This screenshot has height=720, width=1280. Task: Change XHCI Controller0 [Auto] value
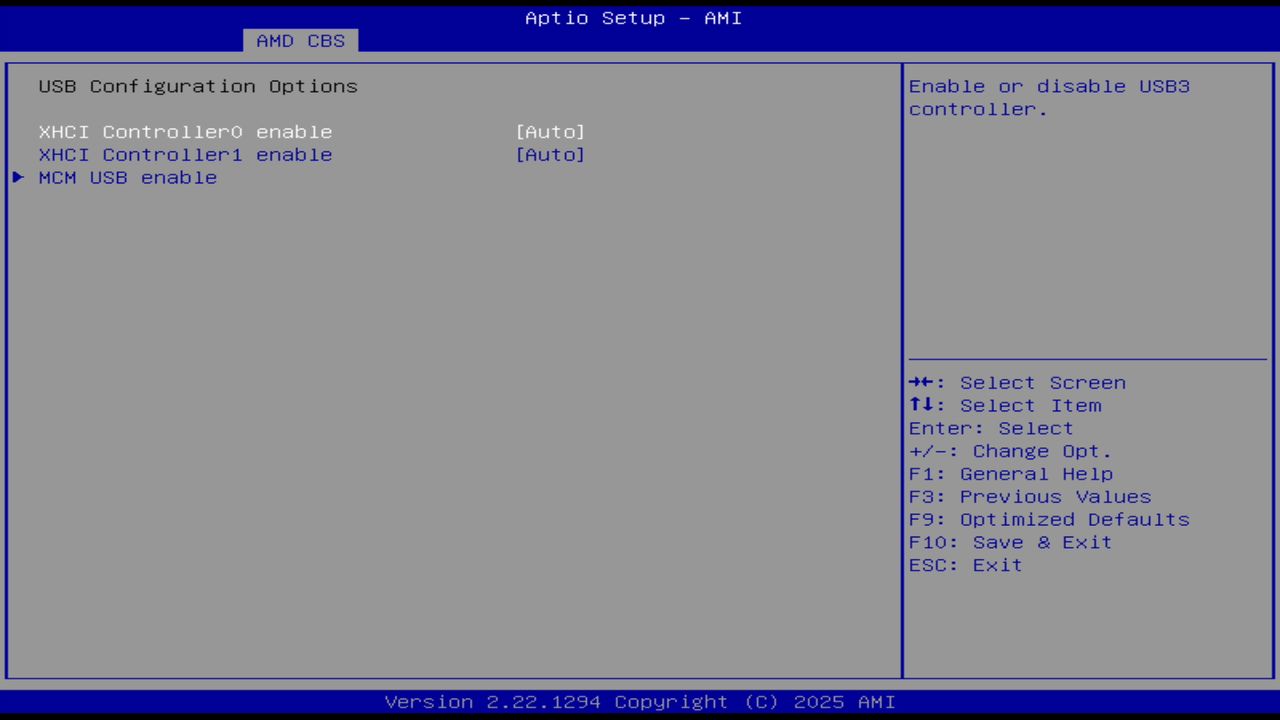[550, 132]
